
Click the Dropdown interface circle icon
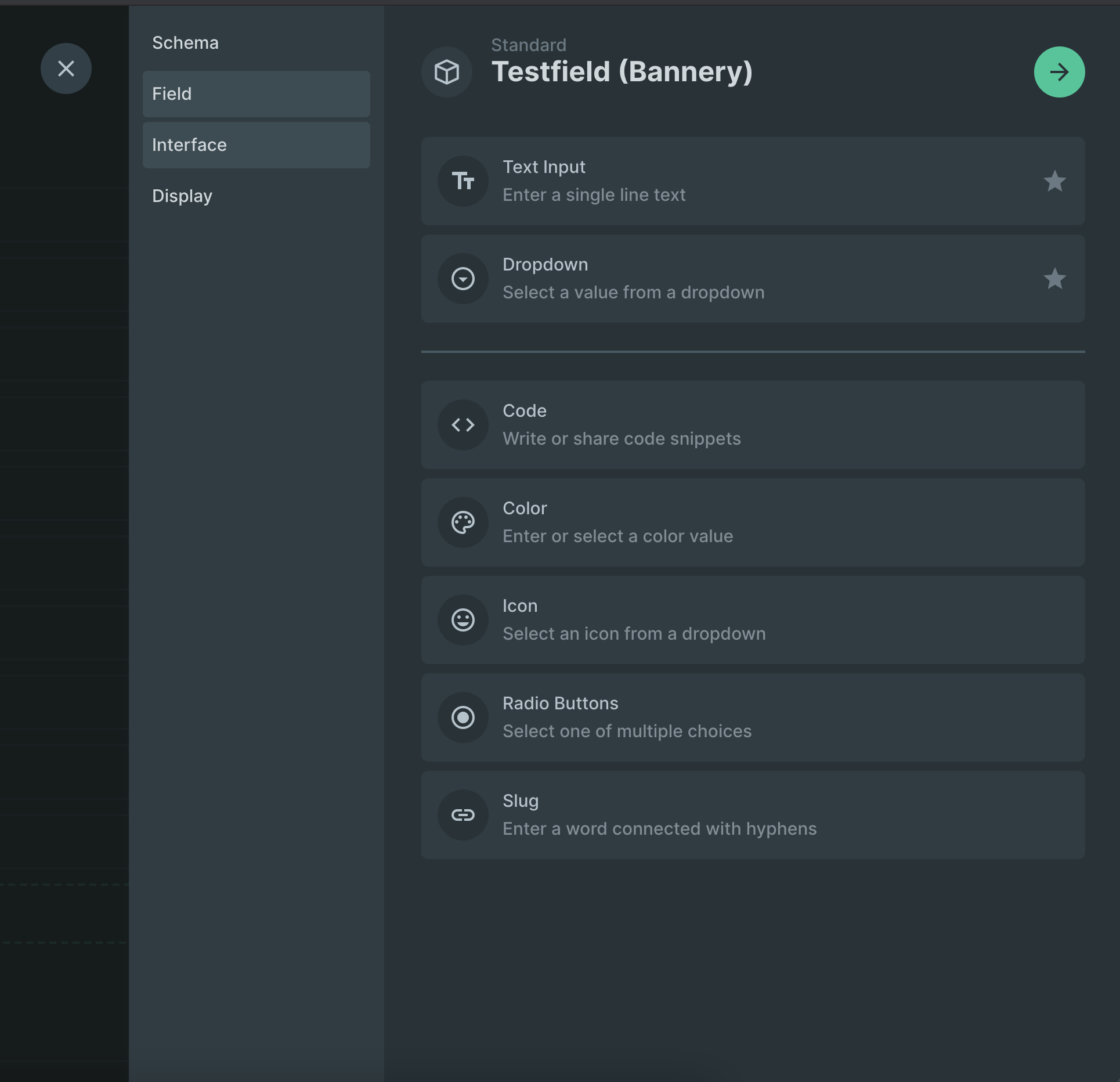point(463,279)
